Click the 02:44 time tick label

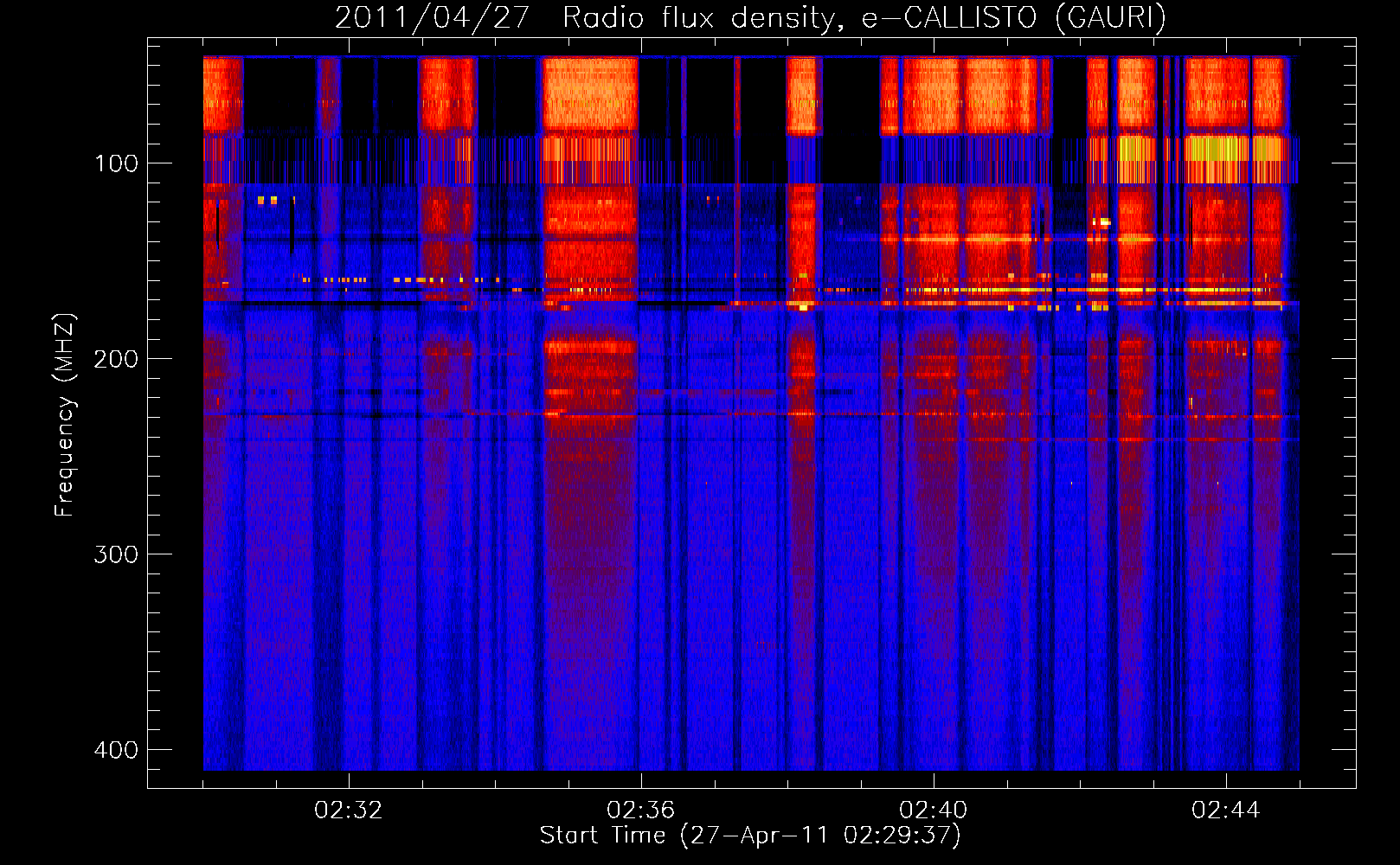tap(1226, 811)
